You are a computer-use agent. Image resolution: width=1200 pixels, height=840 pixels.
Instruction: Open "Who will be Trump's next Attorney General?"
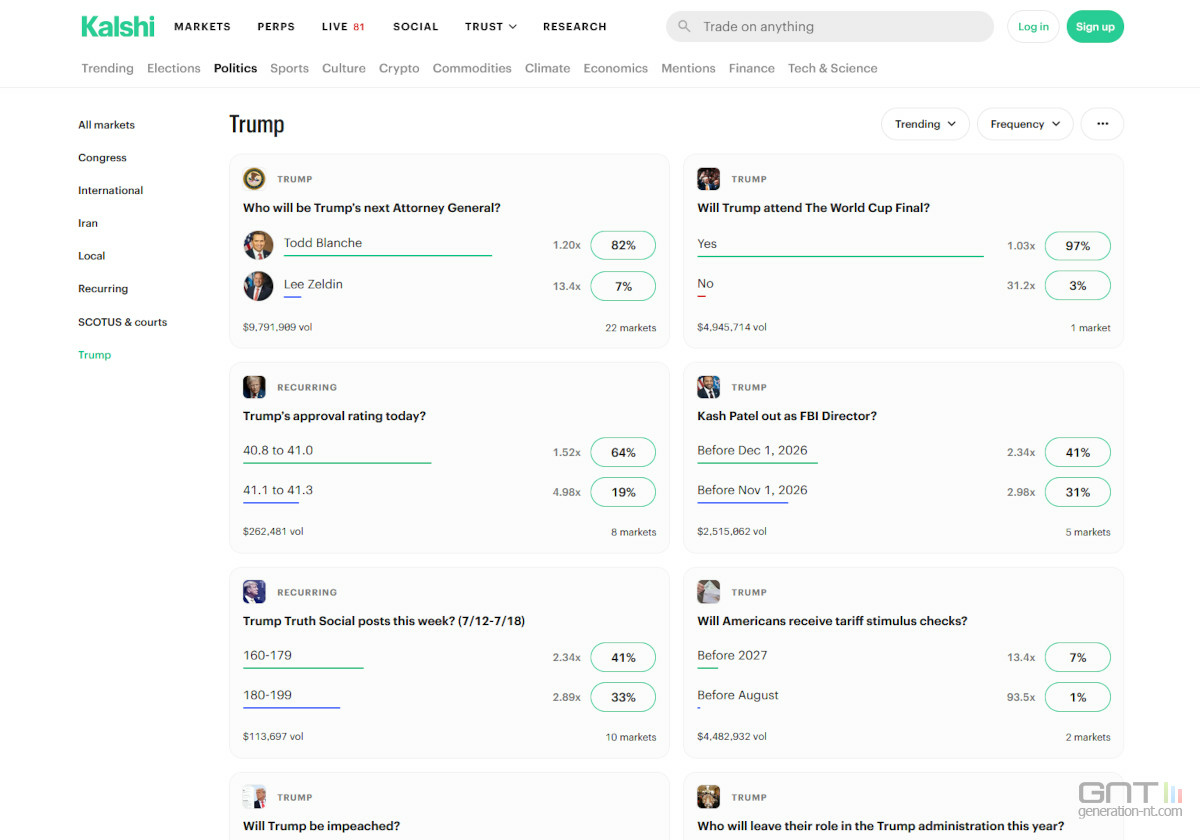[372, 208]
